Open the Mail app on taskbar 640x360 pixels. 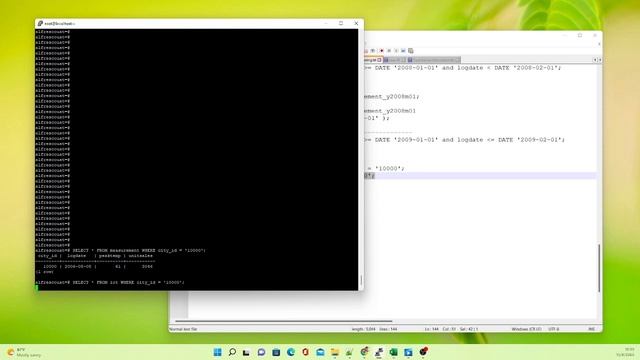pos(320,352)
